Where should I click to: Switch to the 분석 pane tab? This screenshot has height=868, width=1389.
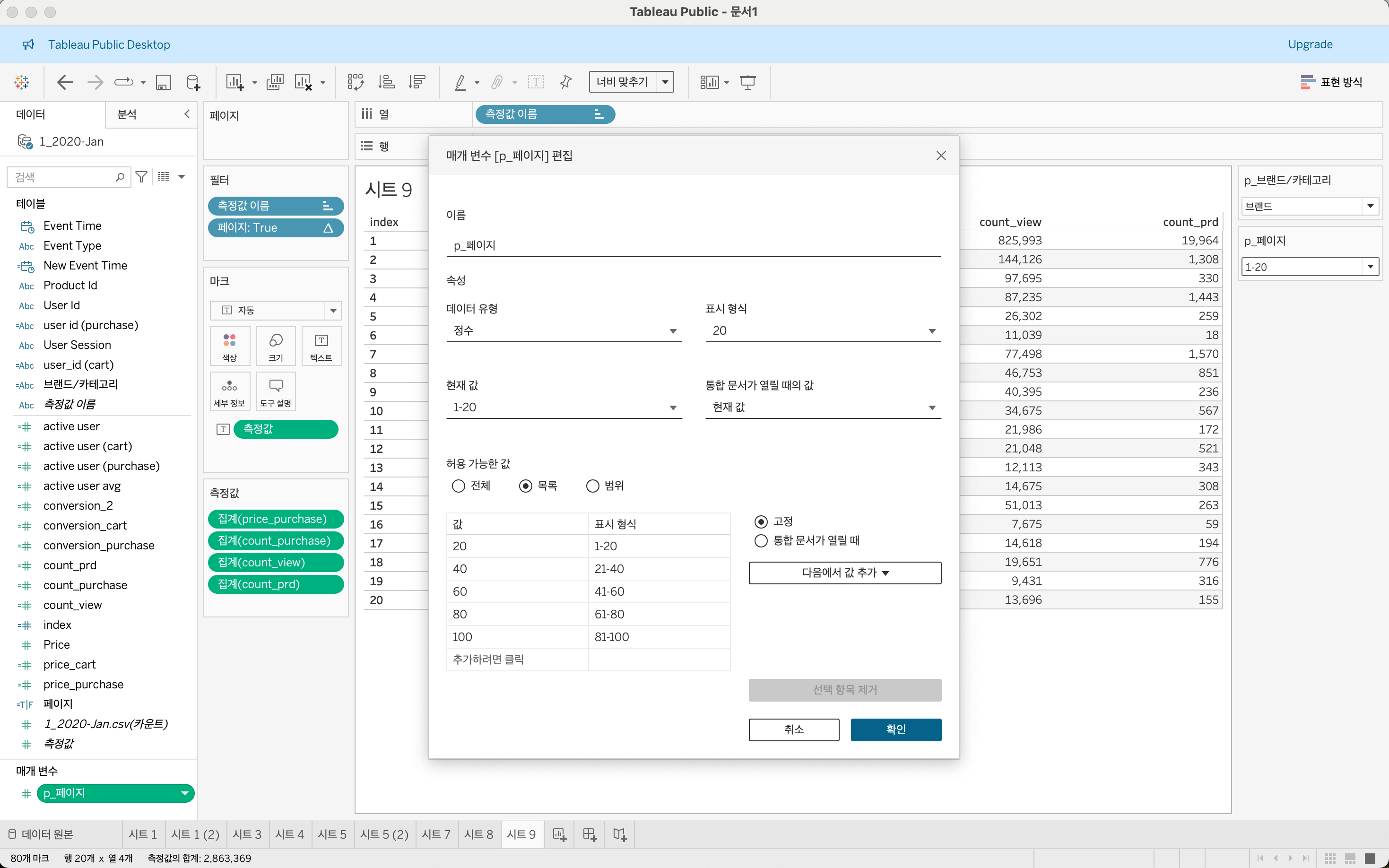(x=127, y=114)
